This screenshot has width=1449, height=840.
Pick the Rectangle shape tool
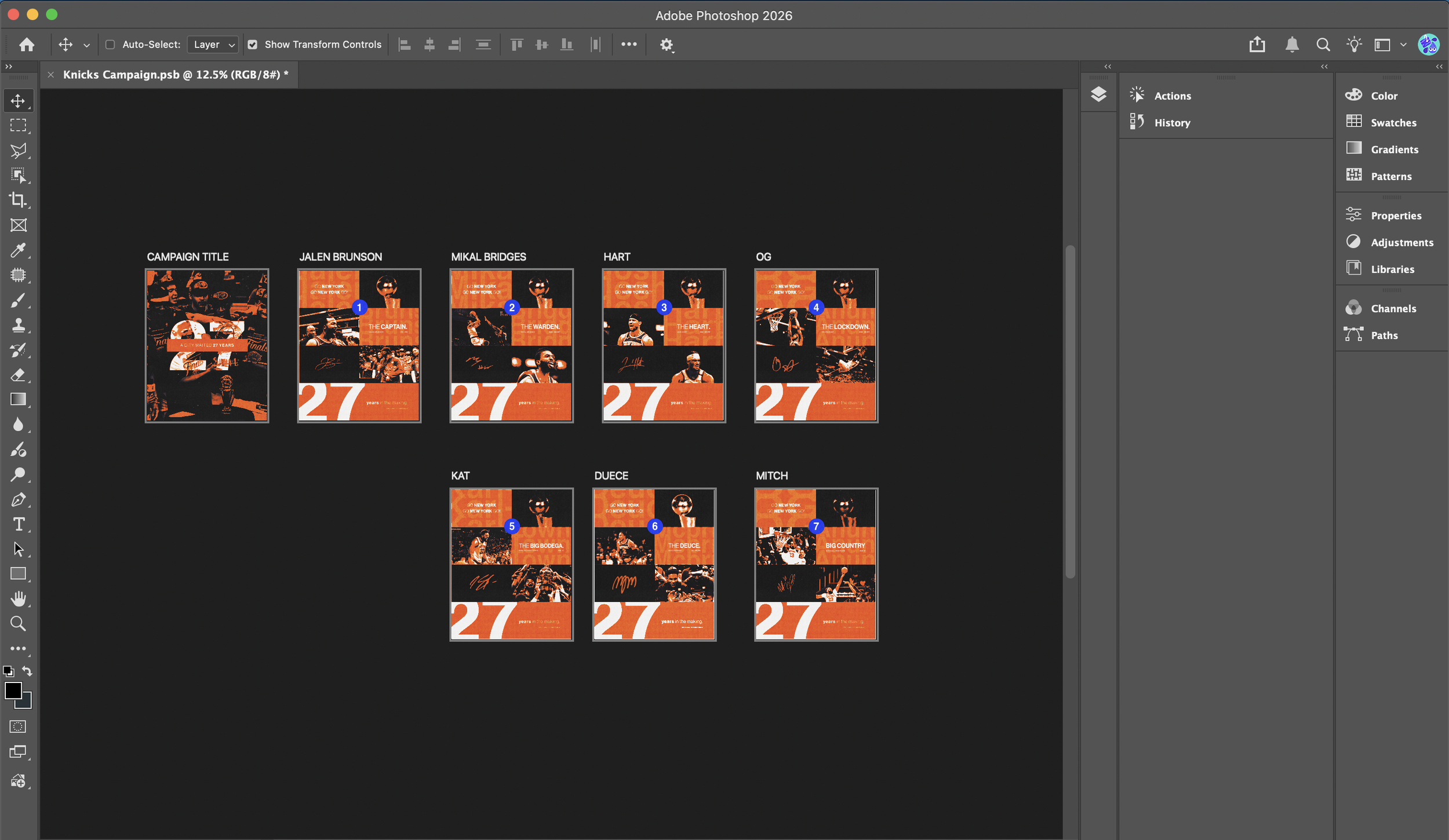coord(18,574)
